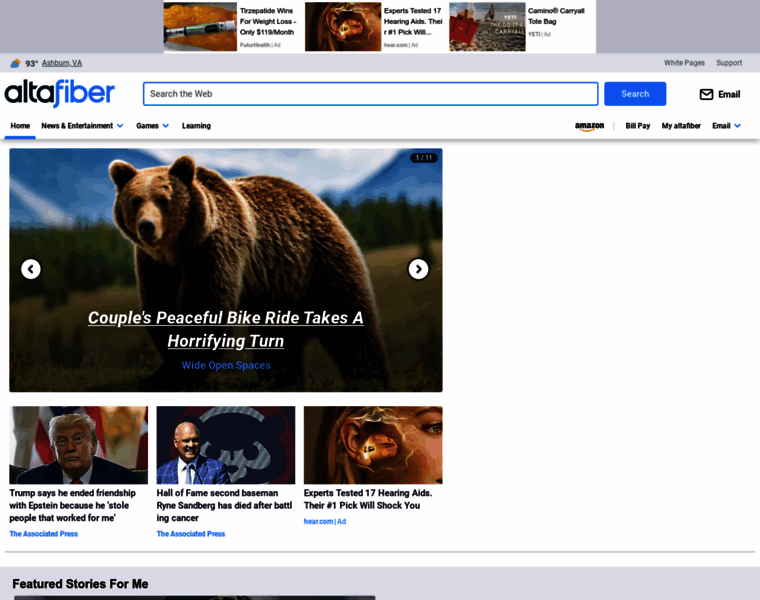Click the blue Search button

[635, 94]
